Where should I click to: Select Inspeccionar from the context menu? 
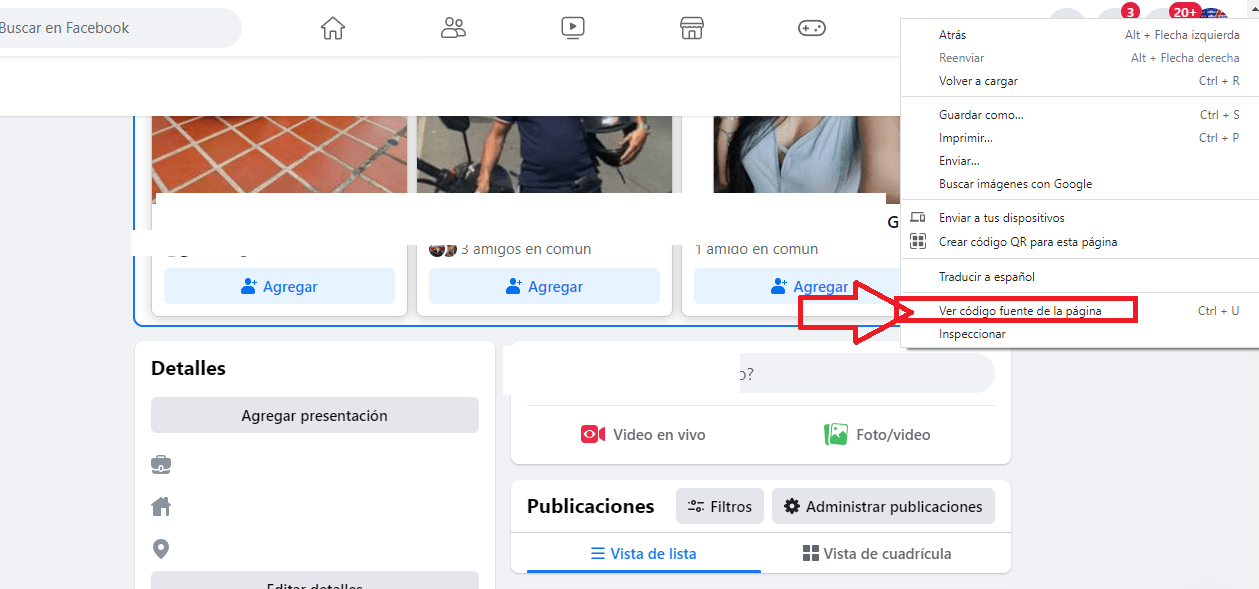[x=973, y=333]
